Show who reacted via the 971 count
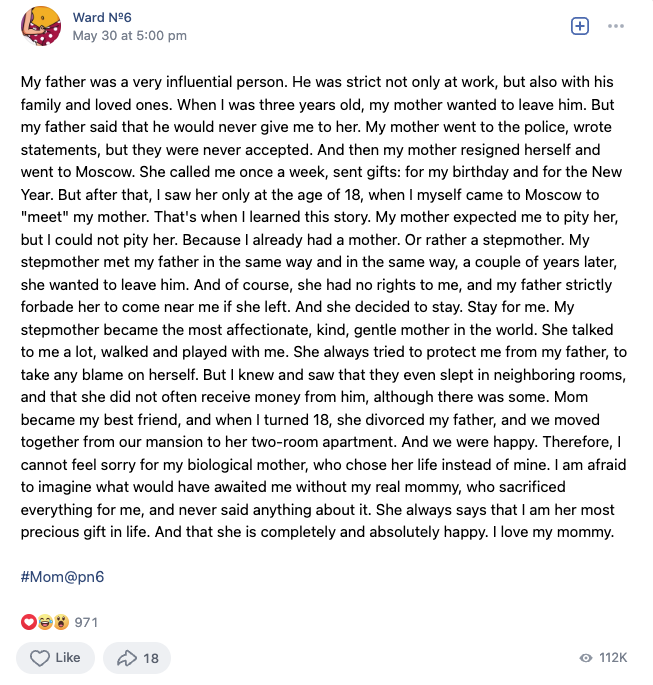This screenshot has height=685, width=653. [86, 622]
